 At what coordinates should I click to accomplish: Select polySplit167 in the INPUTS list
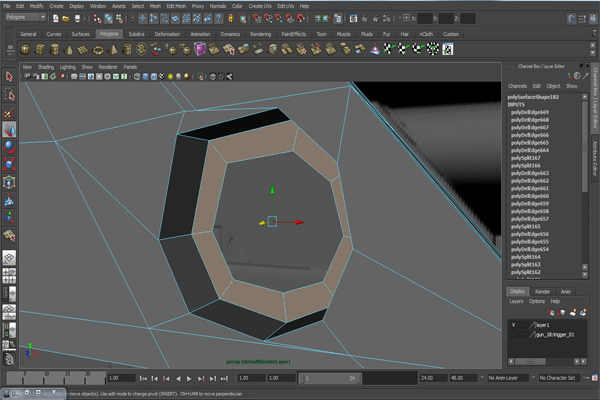525,158
